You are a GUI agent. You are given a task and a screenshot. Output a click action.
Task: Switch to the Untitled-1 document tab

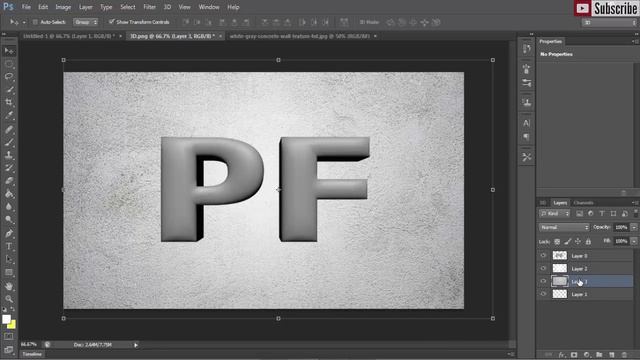click(69, 36)
